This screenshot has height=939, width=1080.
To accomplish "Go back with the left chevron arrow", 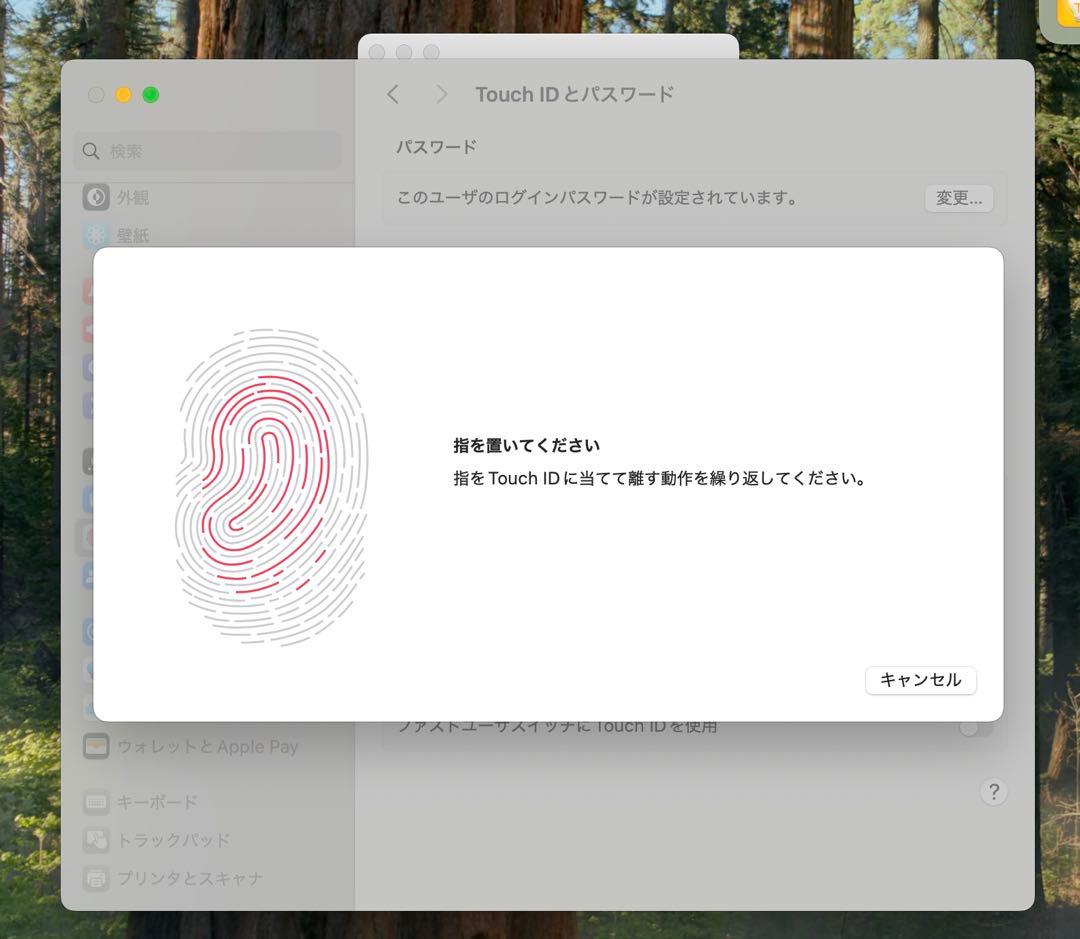I will click(393, 94).
